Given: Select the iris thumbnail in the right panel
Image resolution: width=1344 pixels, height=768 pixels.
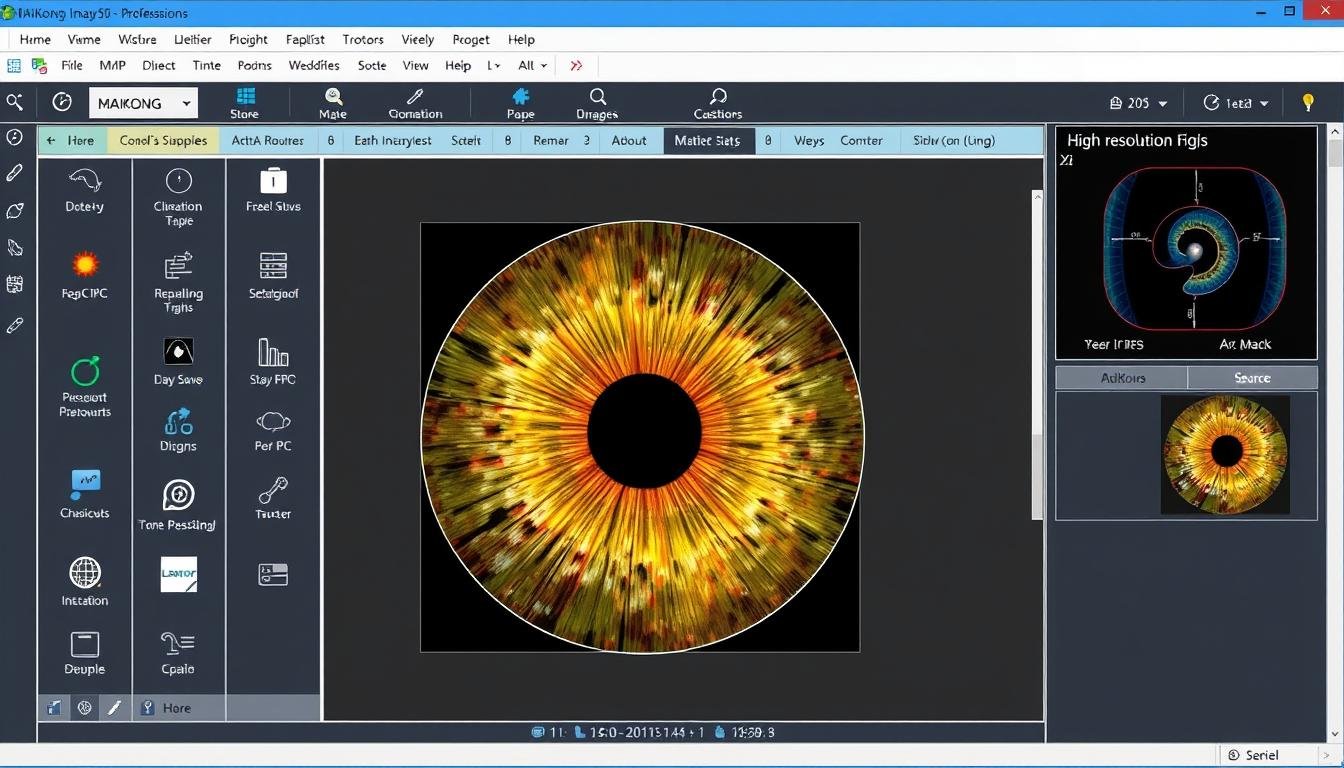Looking at the screenshot, I should (x=1224, y=453).
